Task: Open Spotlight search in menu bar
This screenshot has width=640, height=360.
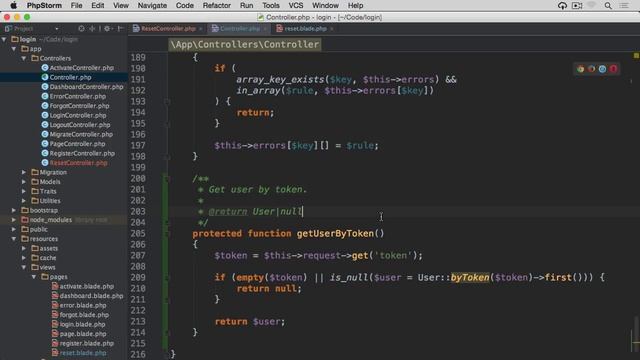Action: coord(608,6)
